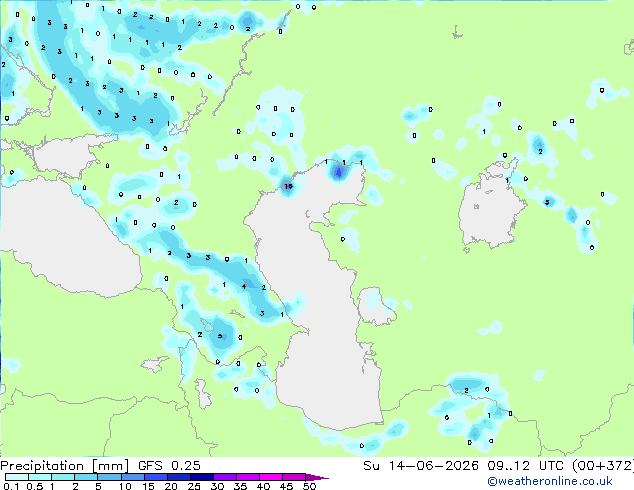Click the 40–45 mm magenta legend box
The height and width of the screenshot is (490, 634).
tap(271, 477)
